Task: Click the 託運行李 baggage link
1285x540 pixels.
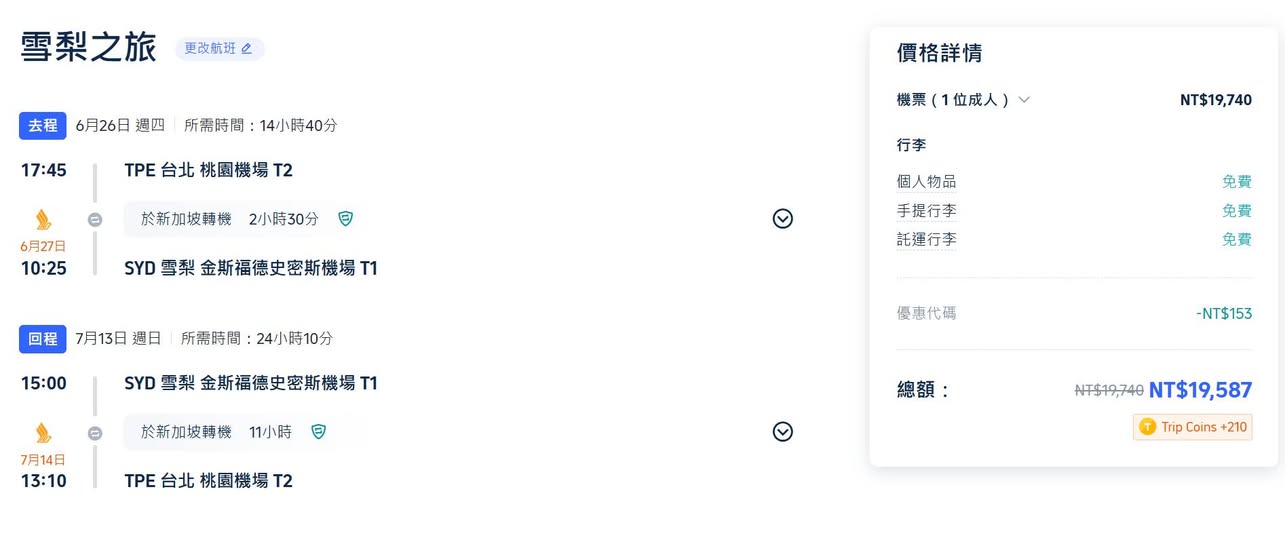Action: point(926,240)
